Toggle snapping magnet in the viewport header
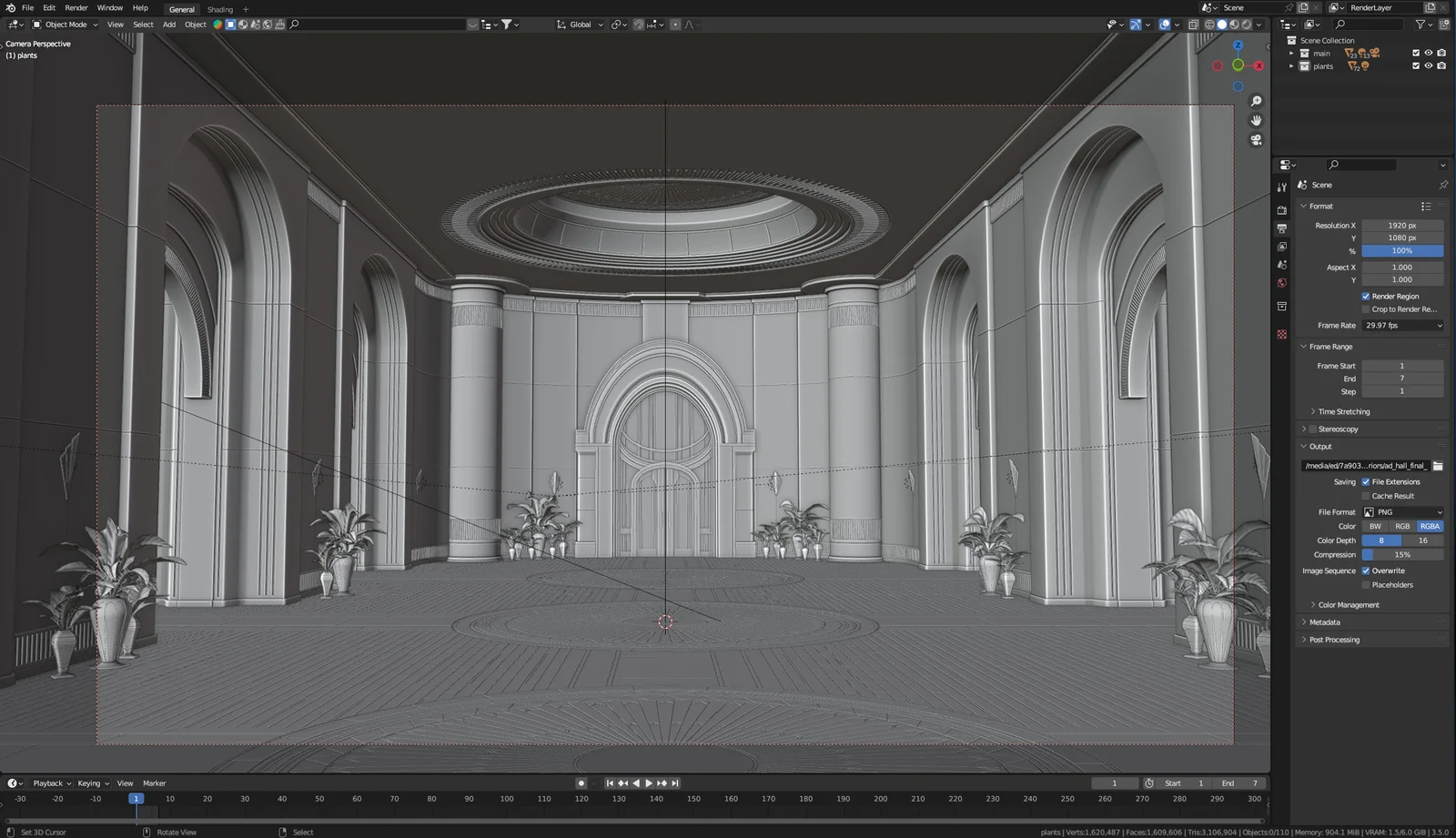Screen dimensions: 1456x838 (639, 25)
